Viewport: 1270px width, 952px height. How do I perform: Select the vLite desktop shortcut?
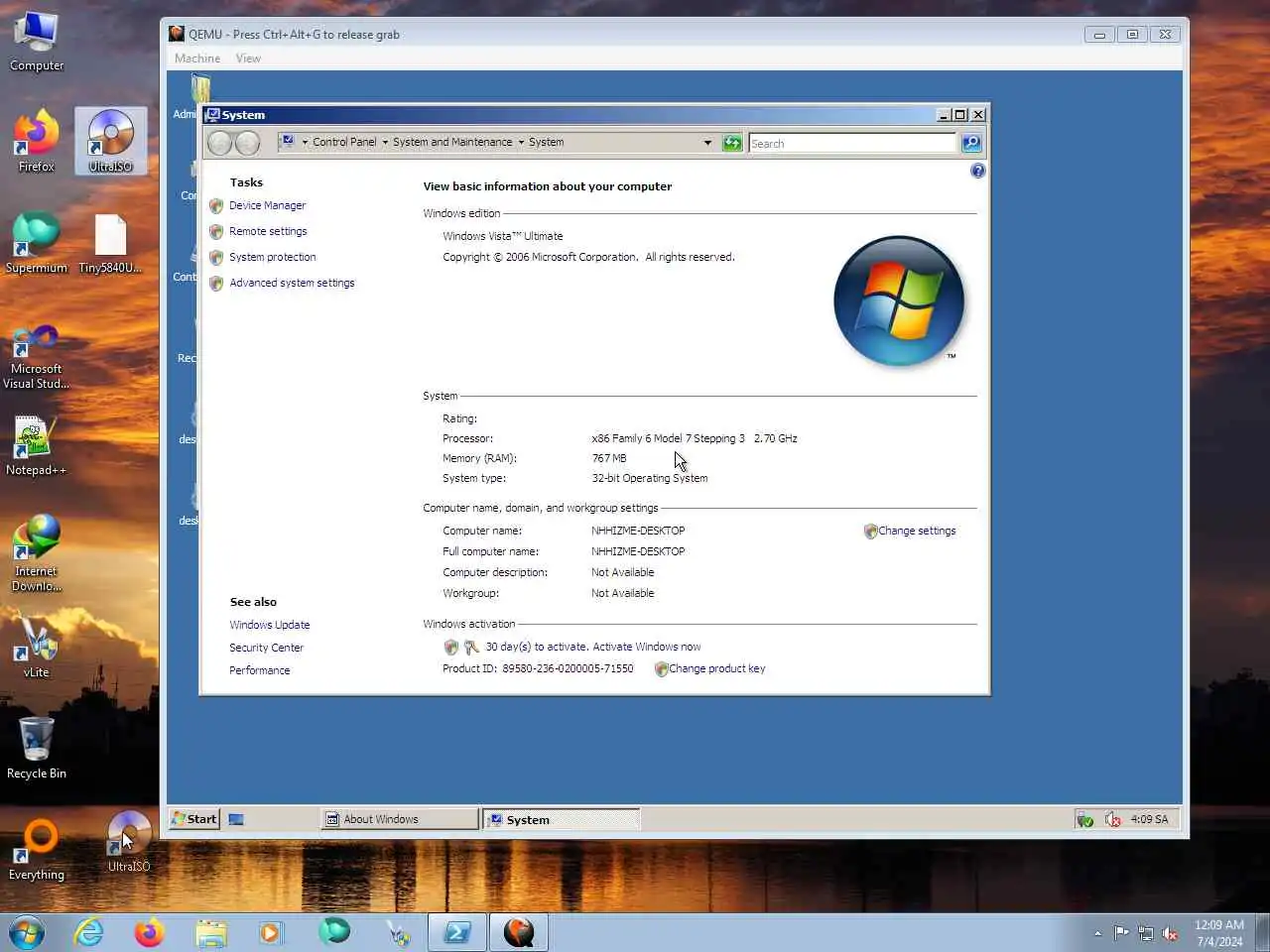(37, 648)
